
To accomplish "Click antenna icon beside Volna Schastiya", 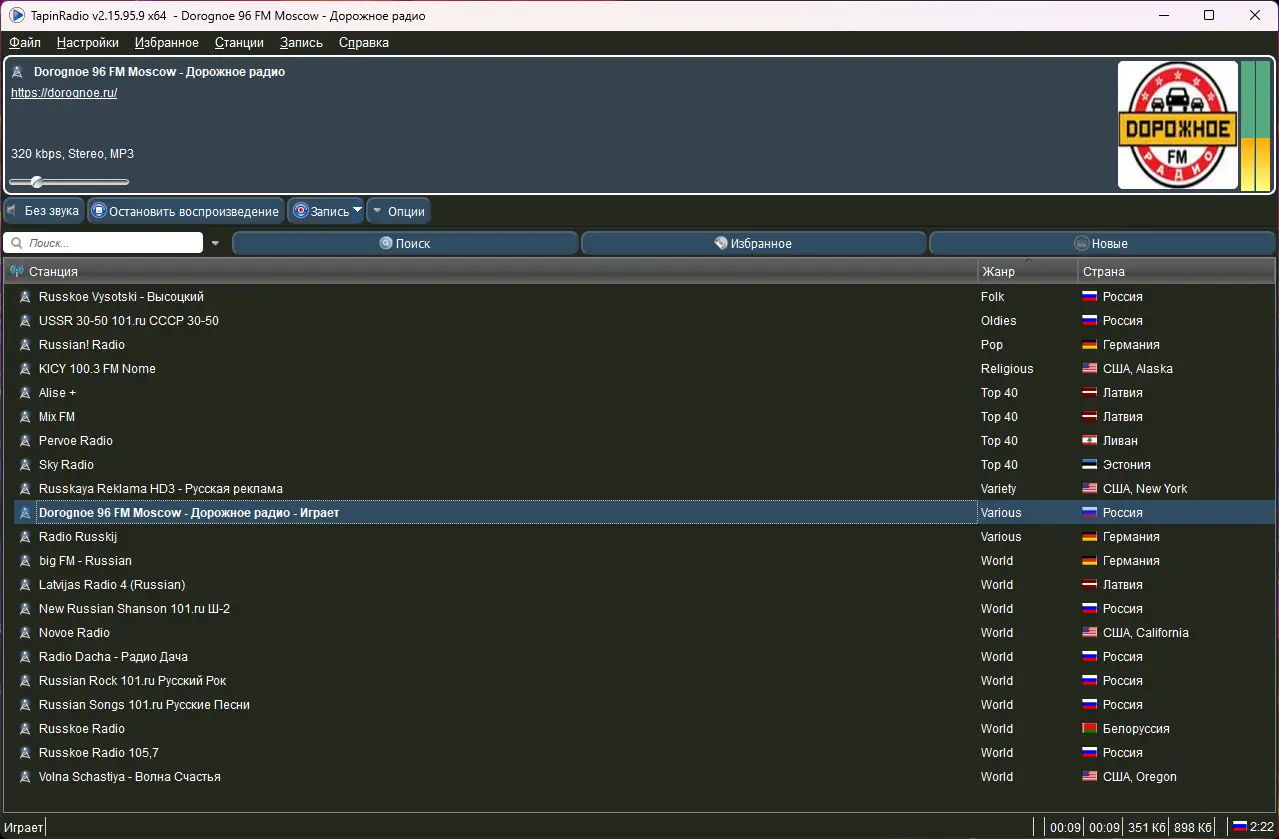I will 26,777.
